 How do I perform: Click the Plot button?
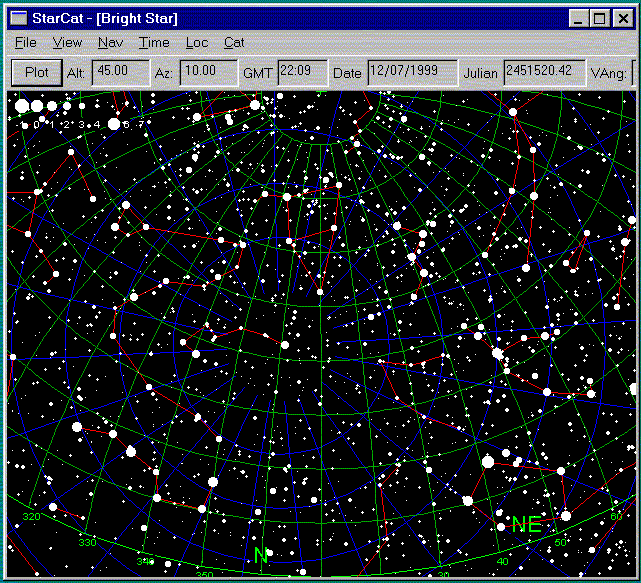pos(37,73)
